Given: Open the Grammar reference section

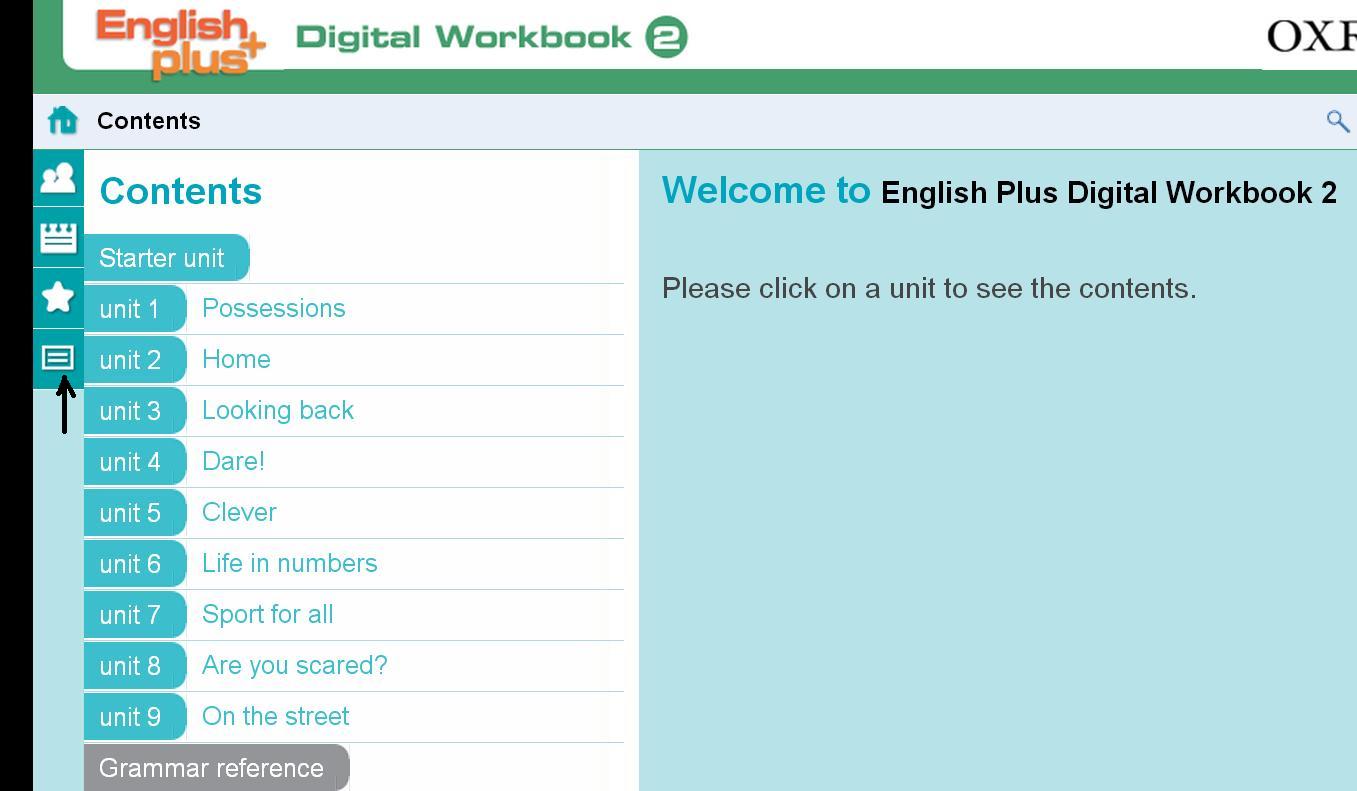Looking at the screenshot, I should (217, 768).
